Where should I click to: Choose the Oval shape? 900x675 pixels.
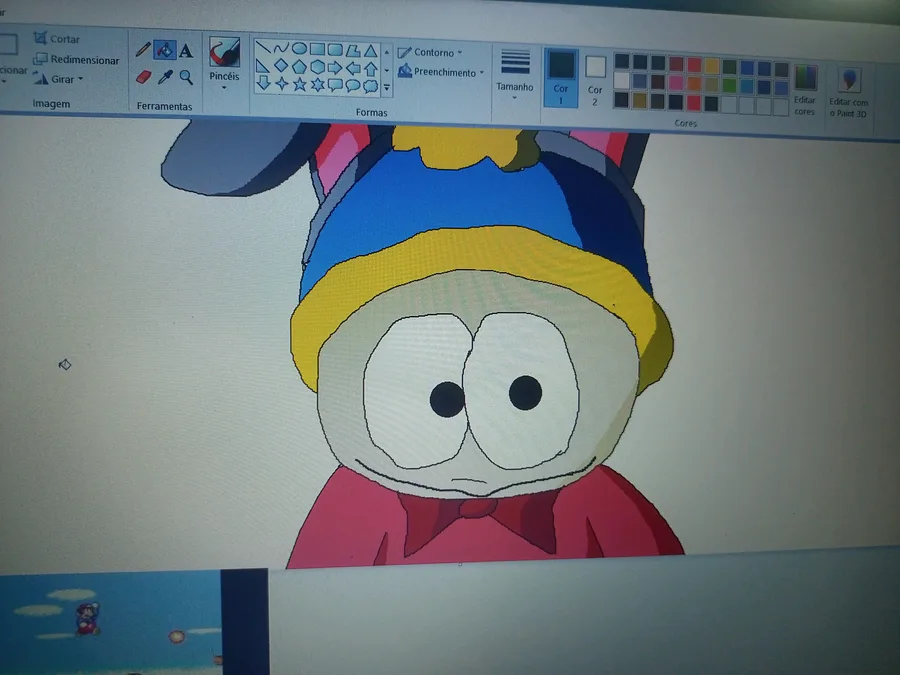pos(298,49)
